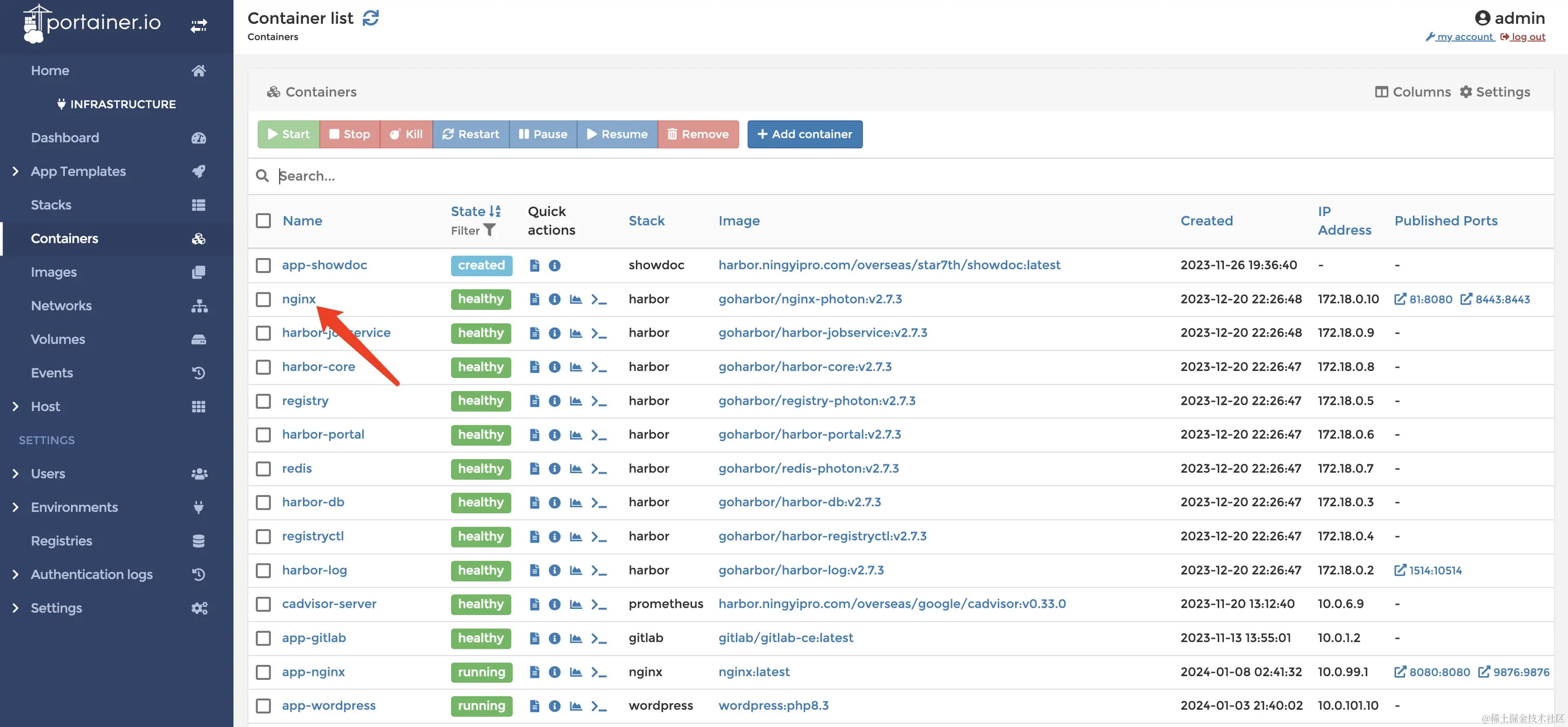Open published port 81:8080 link
Image resolution: width=1568 pixels, height=727 pixels.
(x=1423, y=300)
